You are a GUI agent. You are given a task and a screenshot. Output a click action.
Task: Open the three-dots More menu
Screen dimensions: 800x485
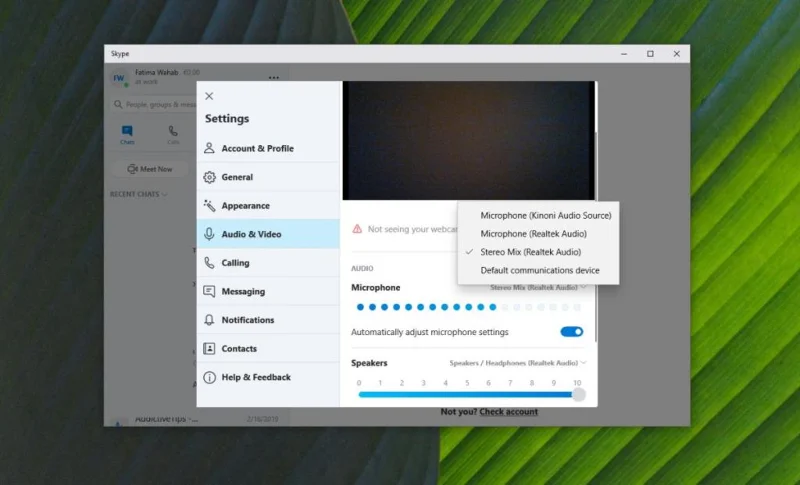274,78
